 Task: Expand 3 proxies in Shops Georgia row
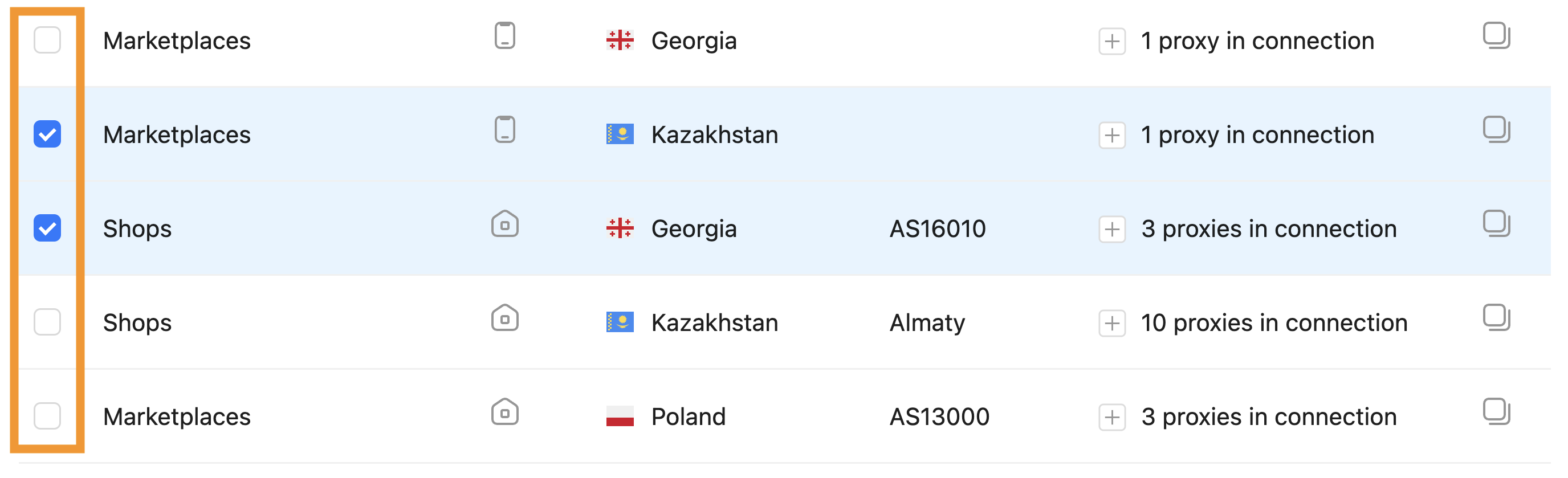coord(1111,229)
